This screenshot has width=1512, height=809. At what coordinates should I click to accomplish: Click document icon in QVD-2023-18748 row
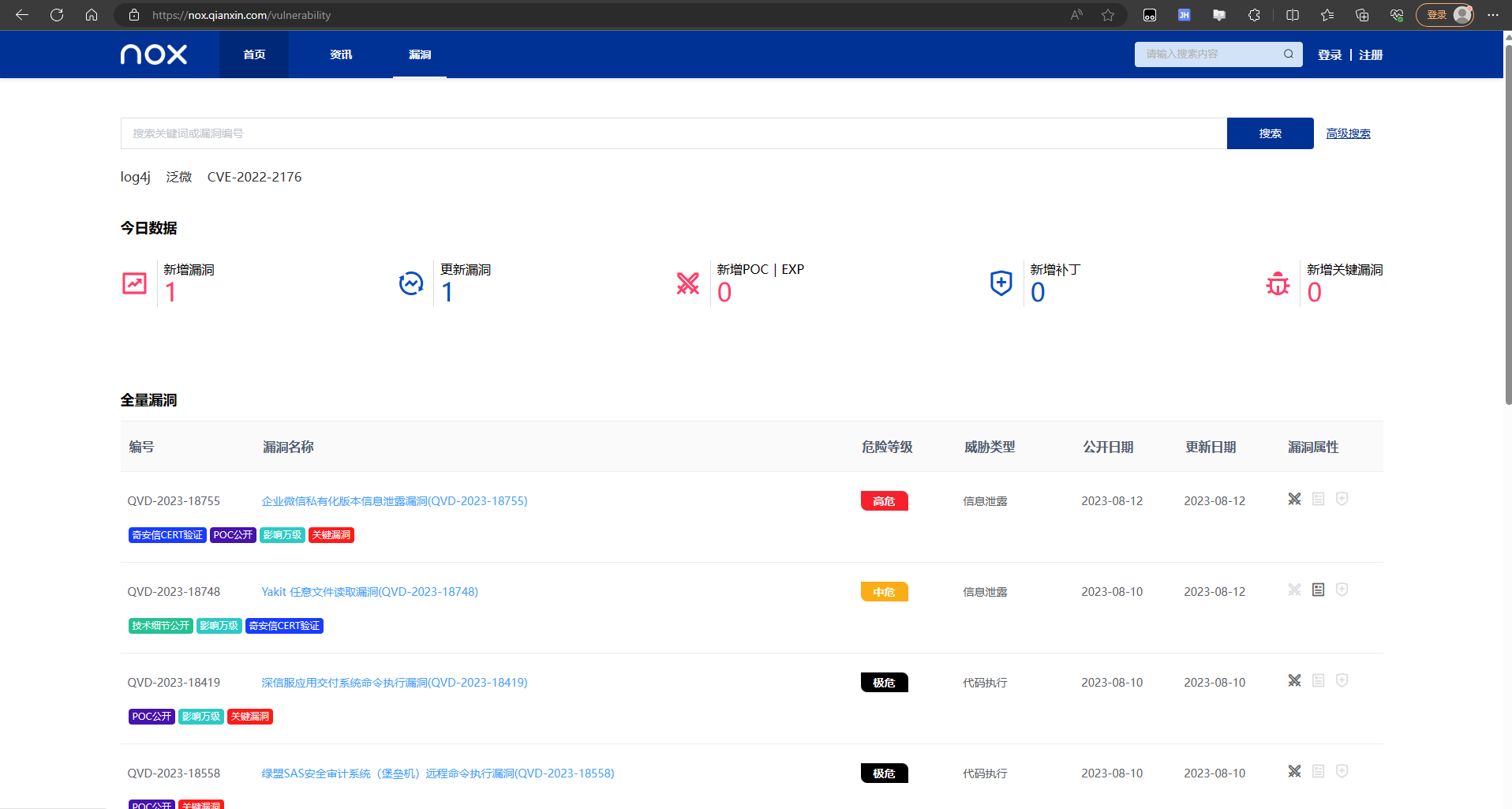(1319, 590)
